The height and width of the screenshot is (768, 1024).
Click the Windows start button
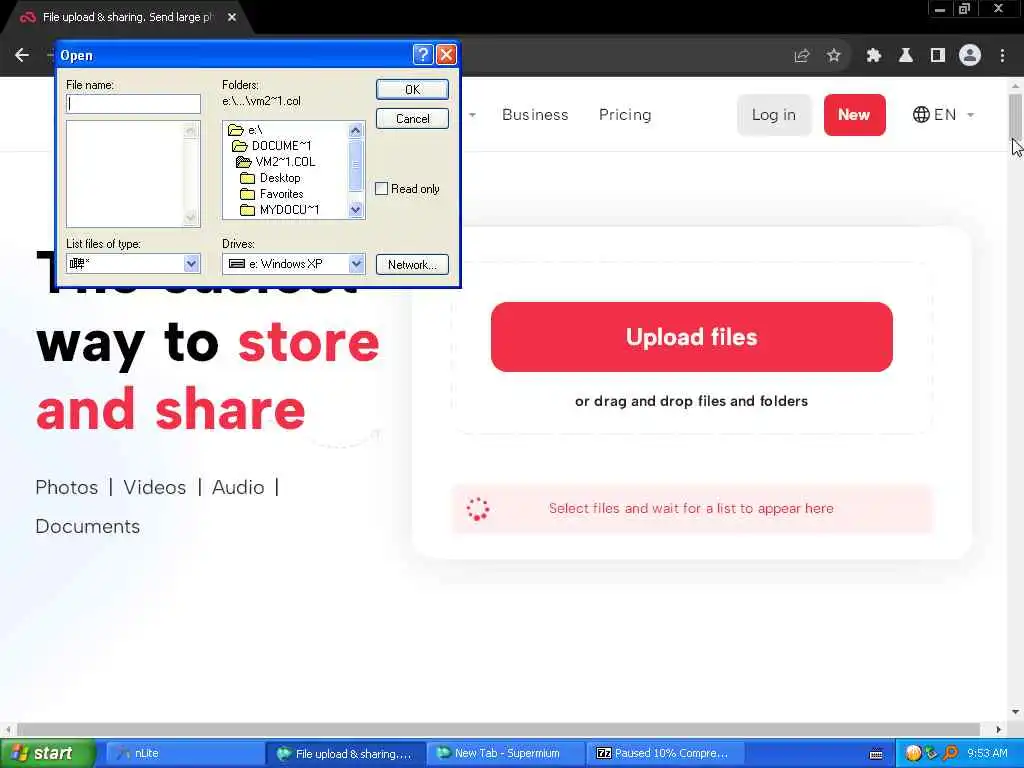tap(46, 754)
